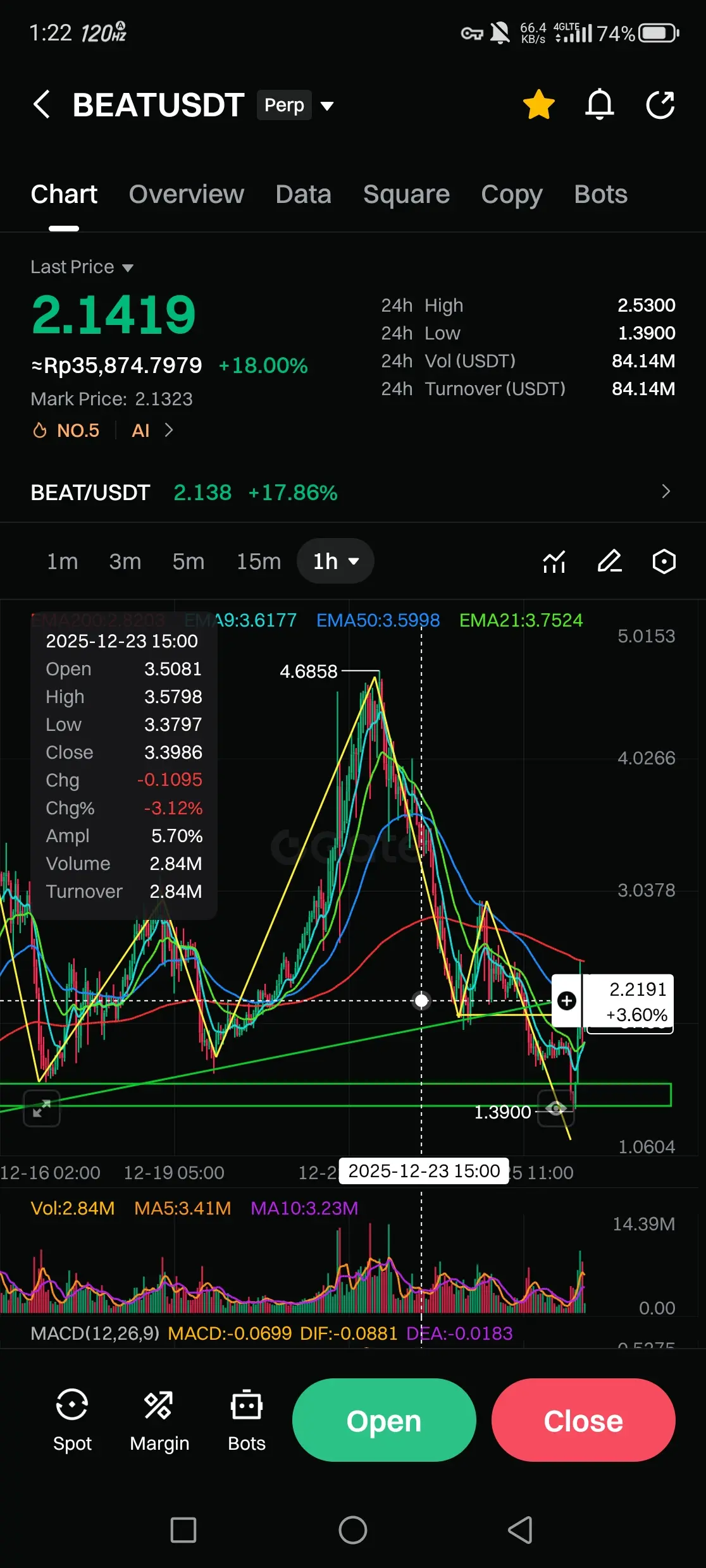Select the EMA21:3.7524 indicator label
Viewport: 706px width, 1568px height.
(x=521, y=620)
